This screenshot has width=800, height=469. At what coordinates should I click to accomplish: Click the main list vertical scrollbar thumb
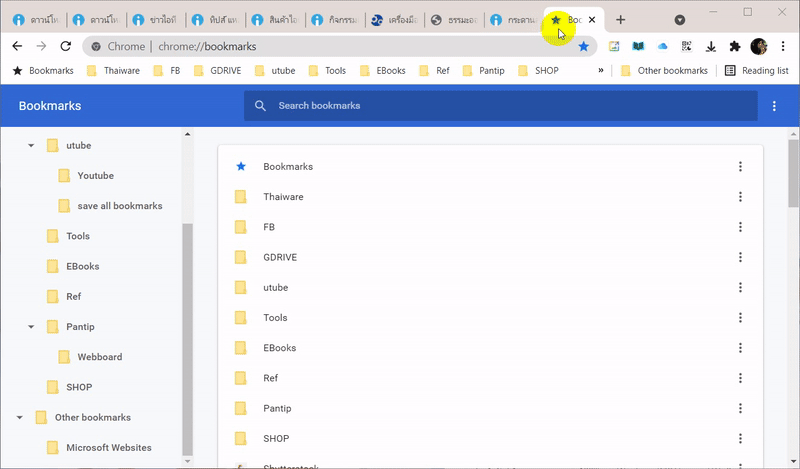click(793, 174)
